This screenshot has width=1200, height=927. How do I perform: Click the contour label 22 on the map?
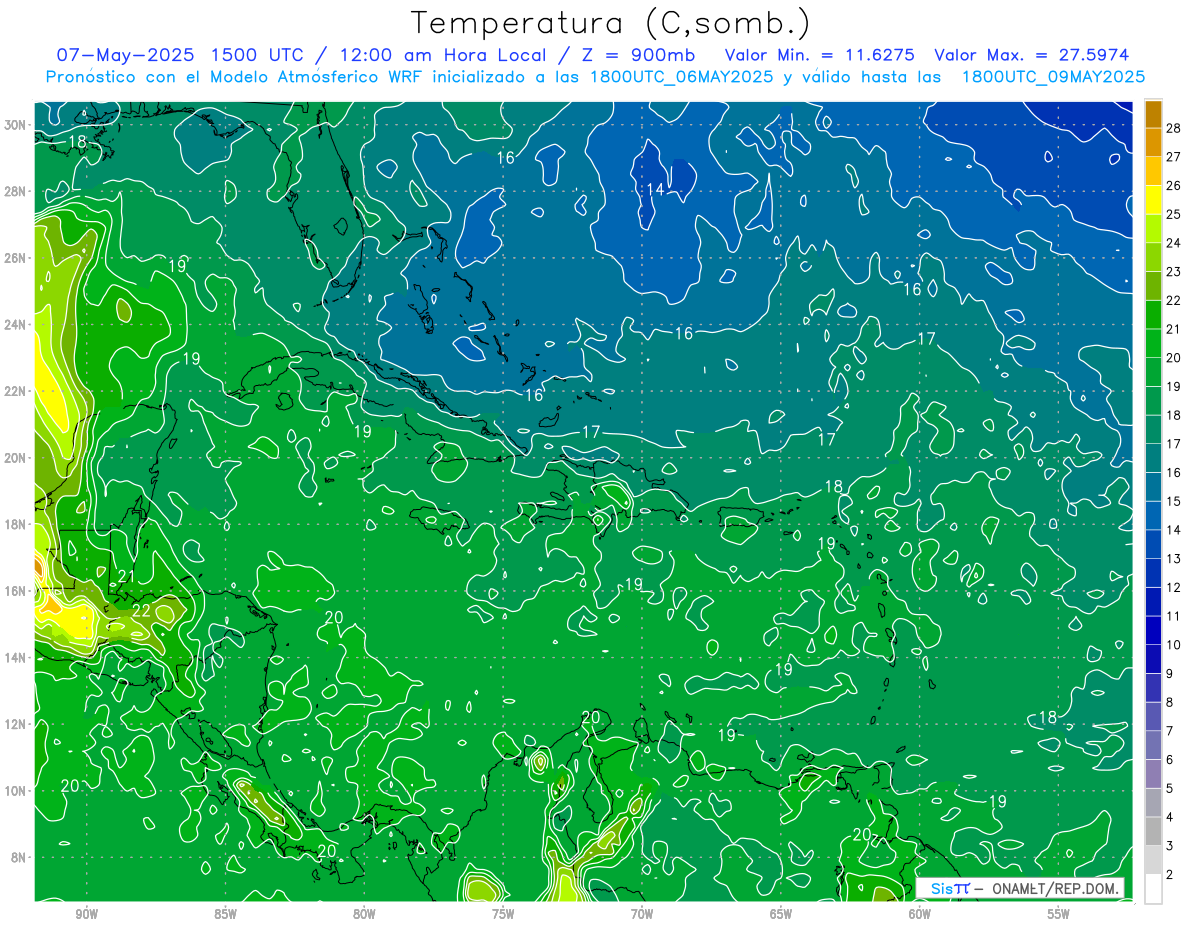[x=142, y=611]
